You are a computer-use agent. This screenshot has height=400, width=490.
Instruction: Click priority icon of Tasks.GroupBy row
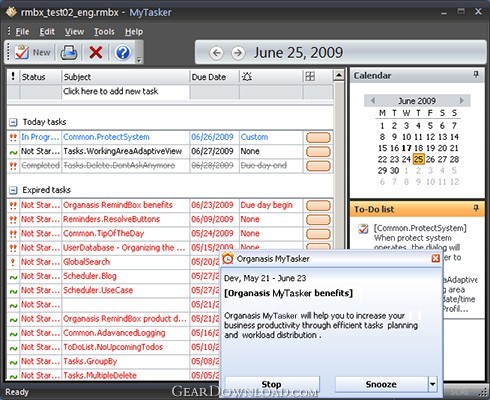(x=13, y=362)
